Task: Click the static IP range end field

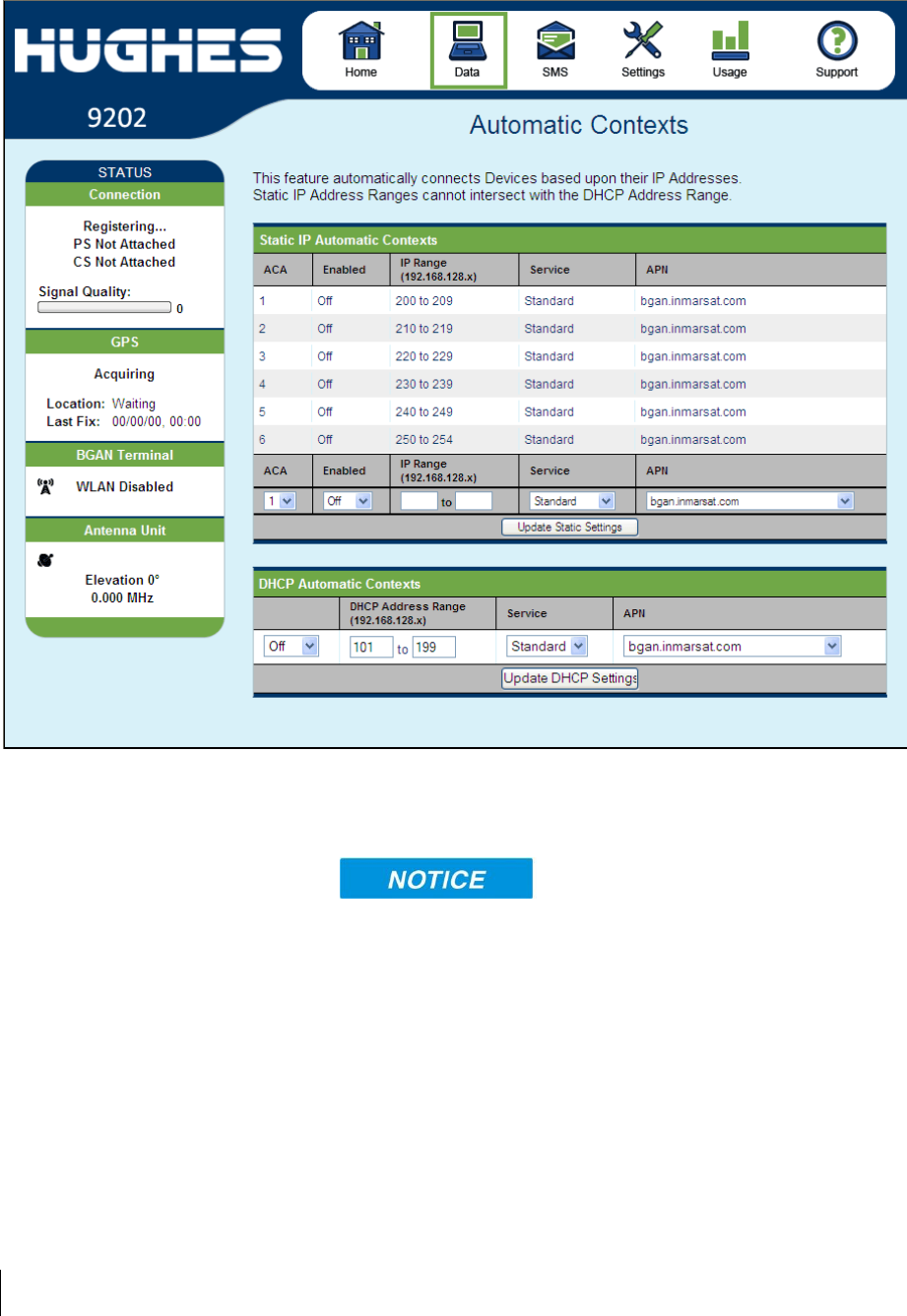Action: 474,501
